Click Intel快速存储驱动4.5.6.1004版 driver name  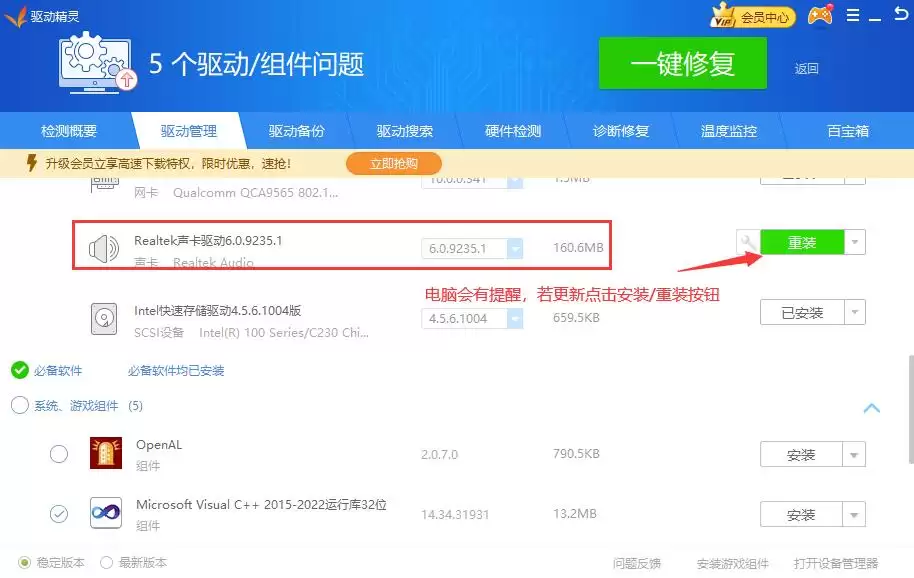pos(217,311)
